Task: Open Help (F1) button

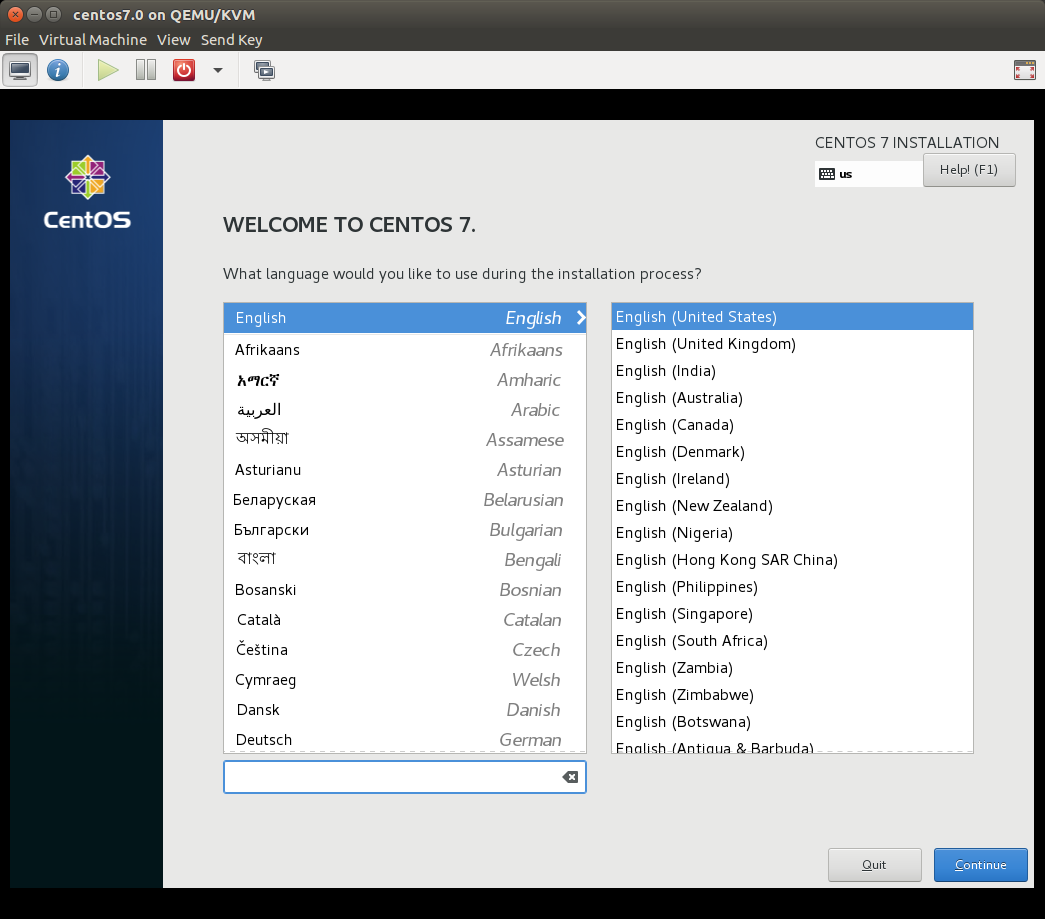Action: click(x=968, y=170)
